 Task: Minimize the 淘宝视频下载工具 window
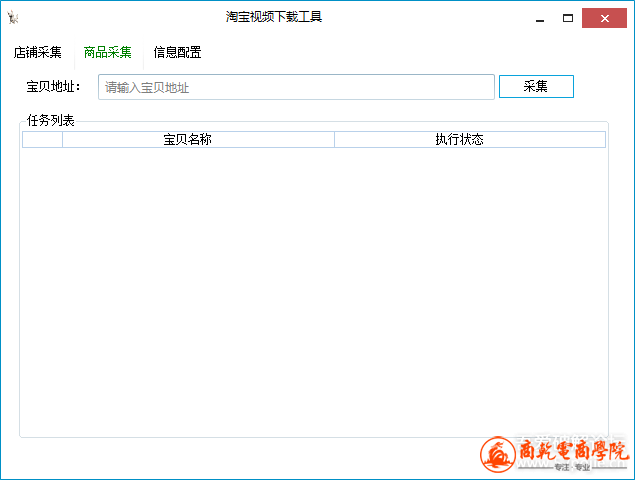(x=540, y=18)
